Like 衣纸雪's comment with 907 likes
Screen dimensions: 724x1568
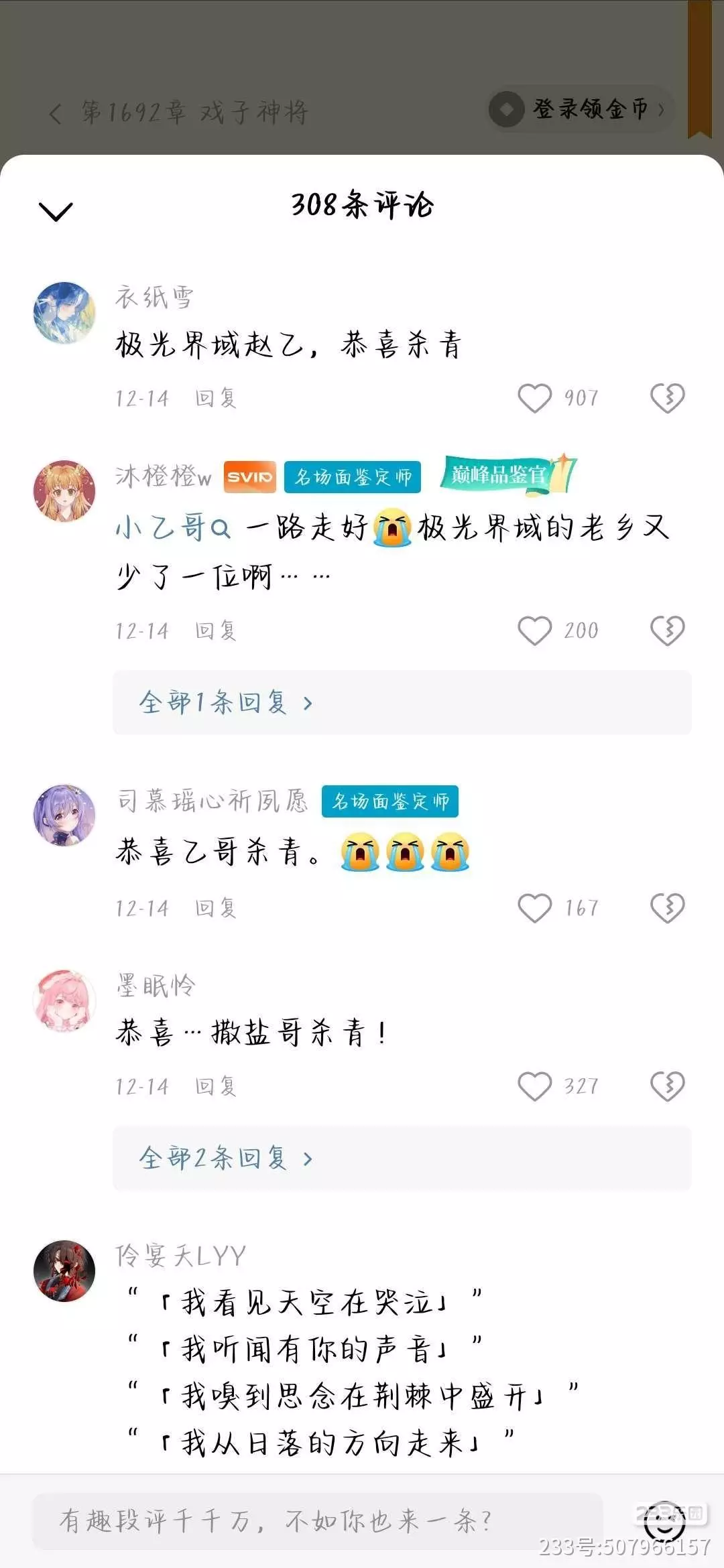coord(535,398)
